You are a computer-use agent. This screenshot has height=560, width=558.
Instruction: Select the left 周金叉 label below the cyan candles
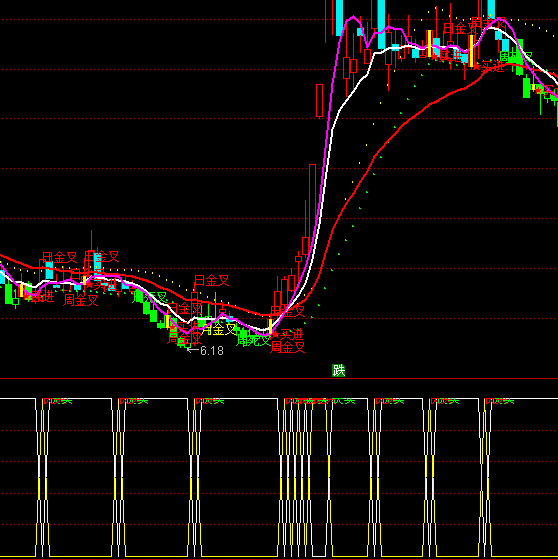coord(80,300)
